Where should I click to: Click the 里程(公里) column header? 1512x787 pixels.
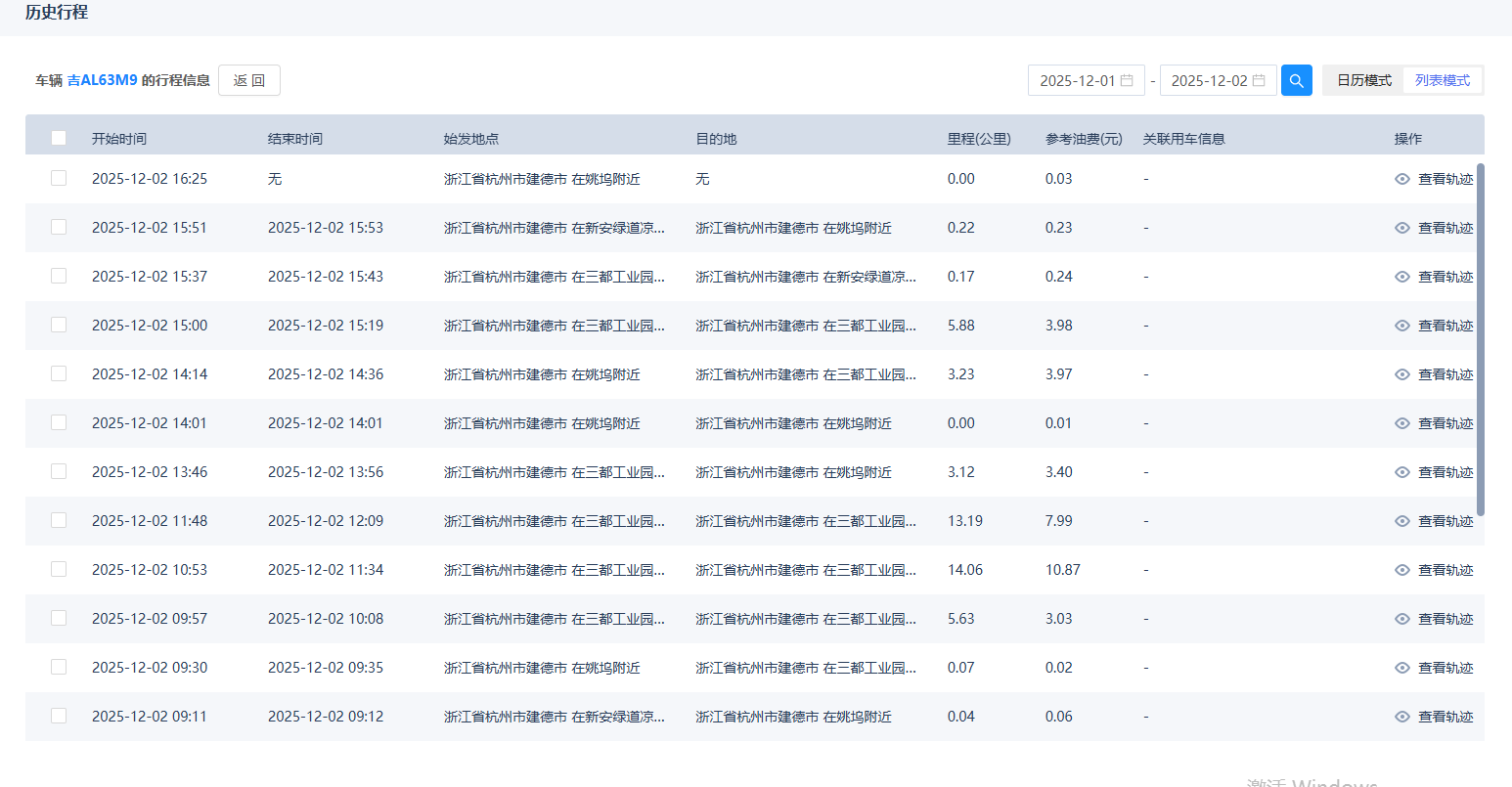tap(978, 139)
